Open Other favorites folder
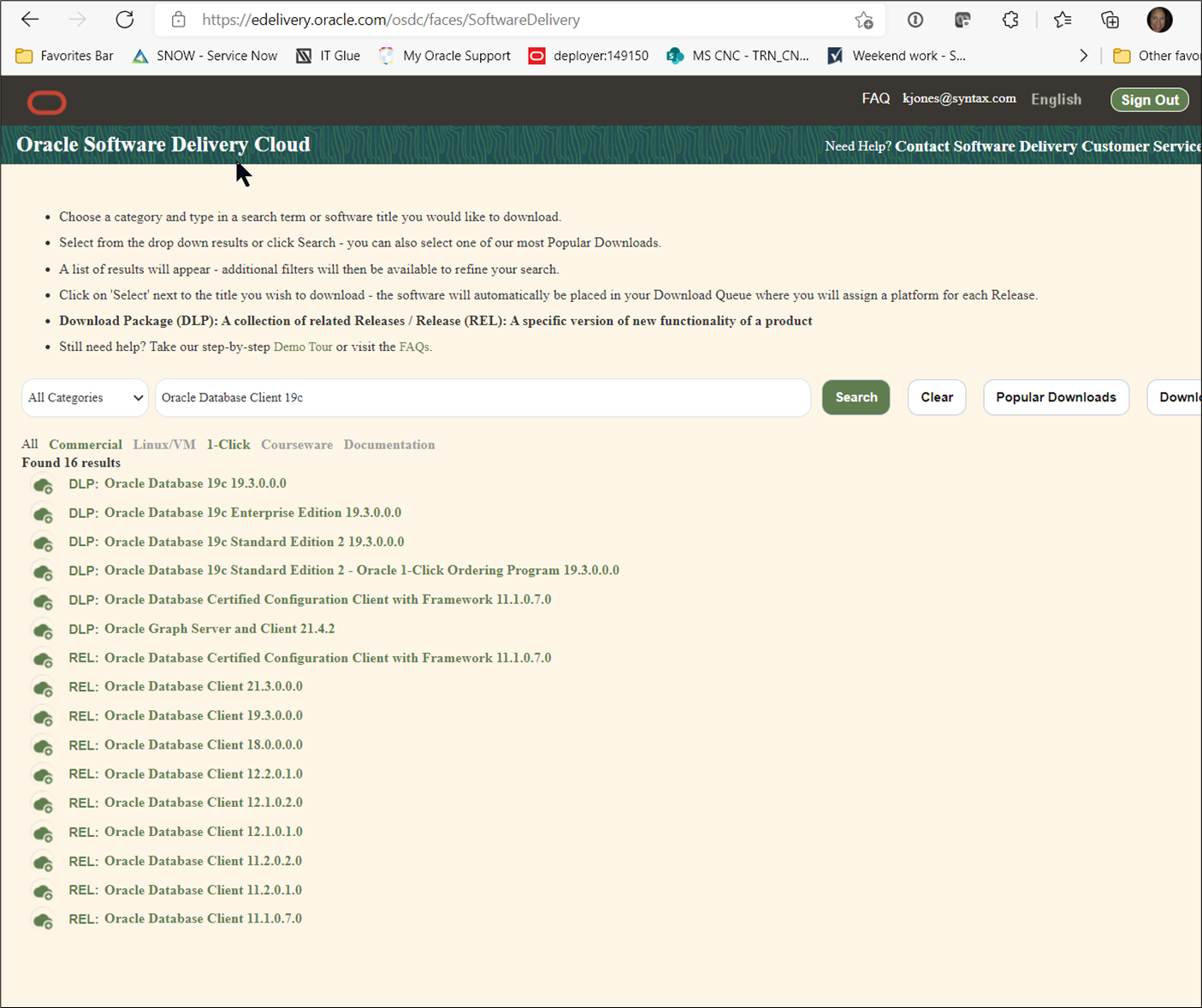1202x1008 pixels. [1157, 56]
